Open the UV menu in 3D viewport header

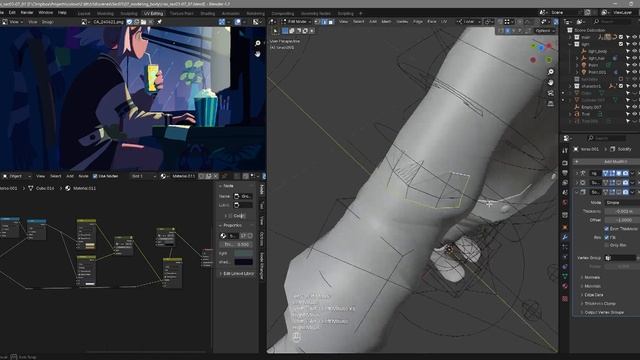(444, 22)
